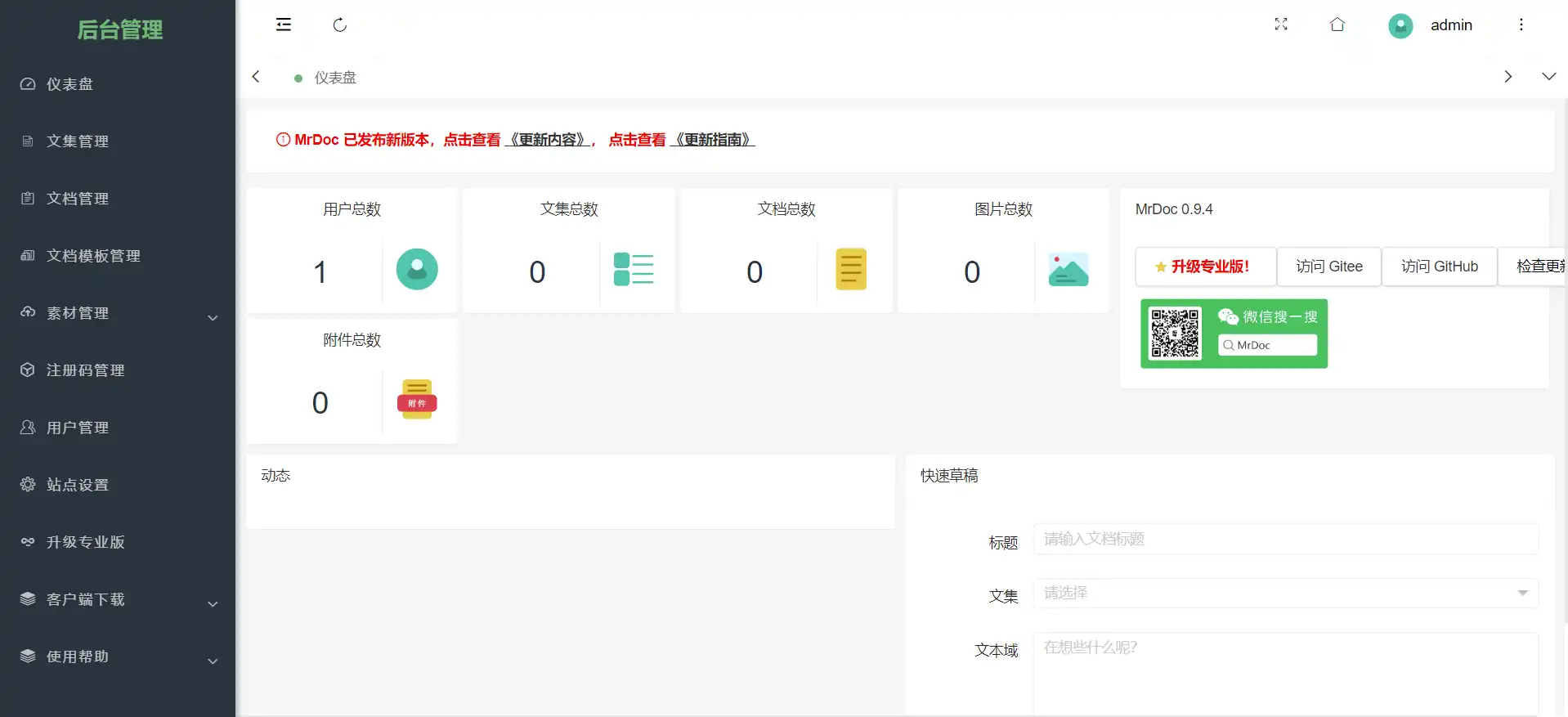Click the image total picture icon
The image size is (1568, 717).
tap(1068, 270)
